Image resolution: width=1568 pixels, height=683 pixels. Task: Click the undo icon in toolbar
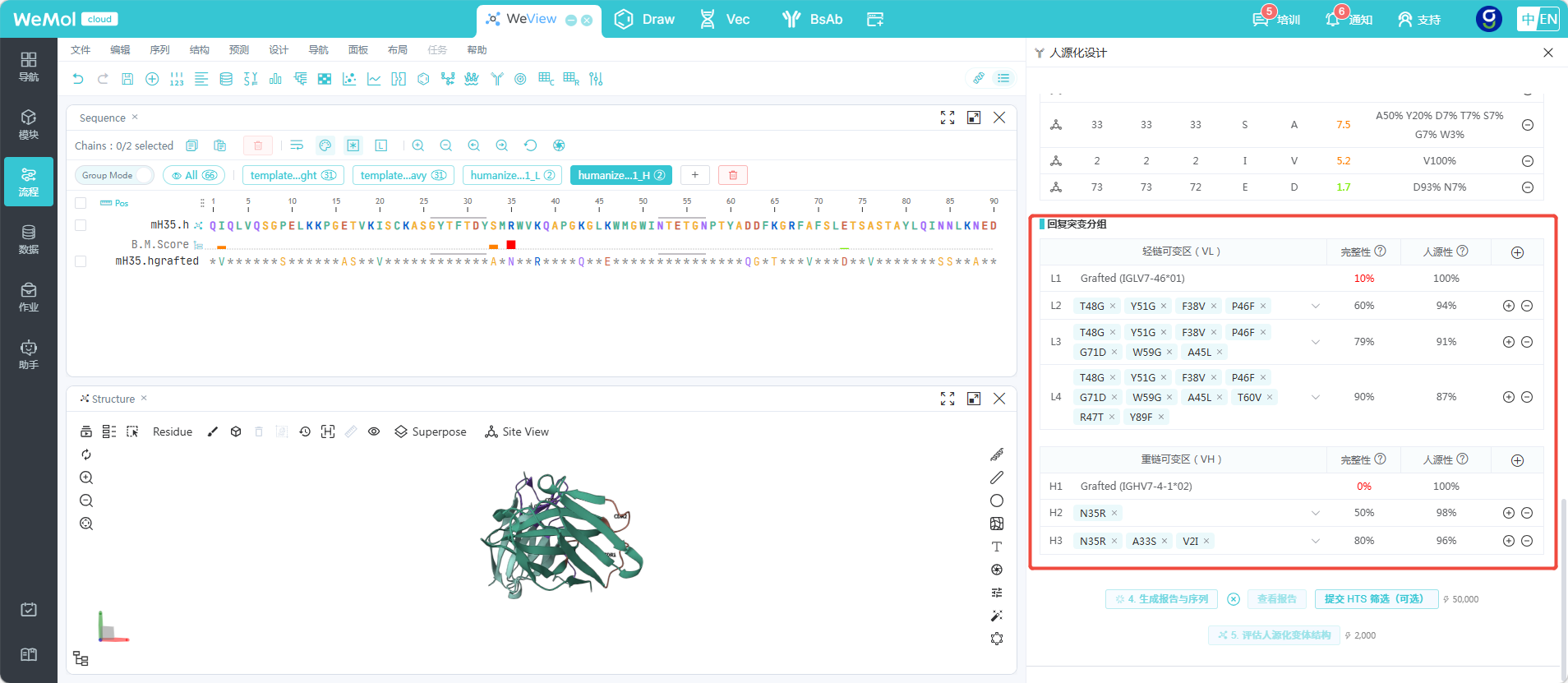78,79
